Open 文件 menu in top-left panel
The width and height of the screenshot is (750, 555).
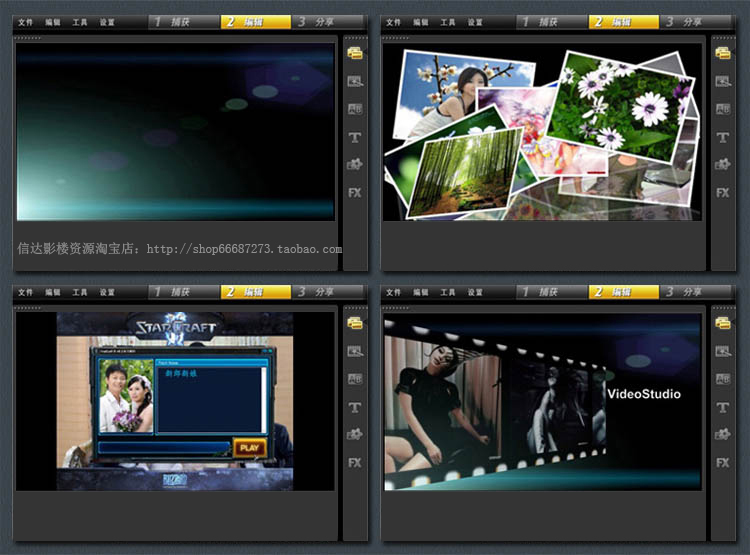(x=25, y=22)
